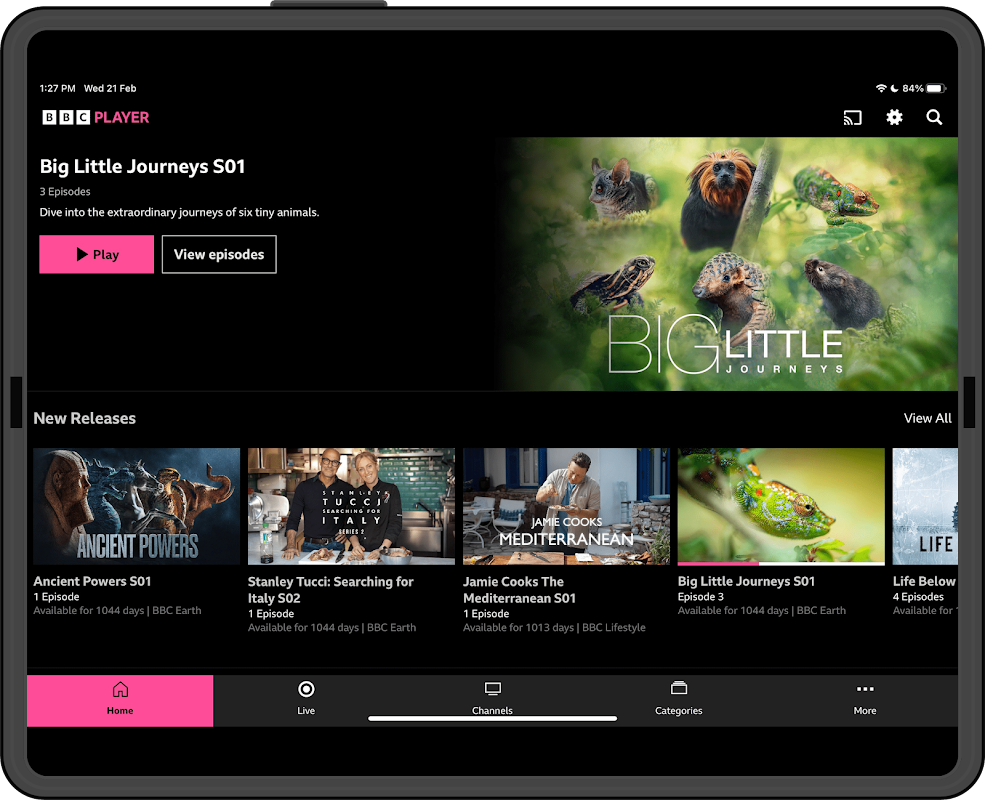985x800 pixels.
Task: Tap the Do Not Disturb moon icon
Action: (894, 89)
